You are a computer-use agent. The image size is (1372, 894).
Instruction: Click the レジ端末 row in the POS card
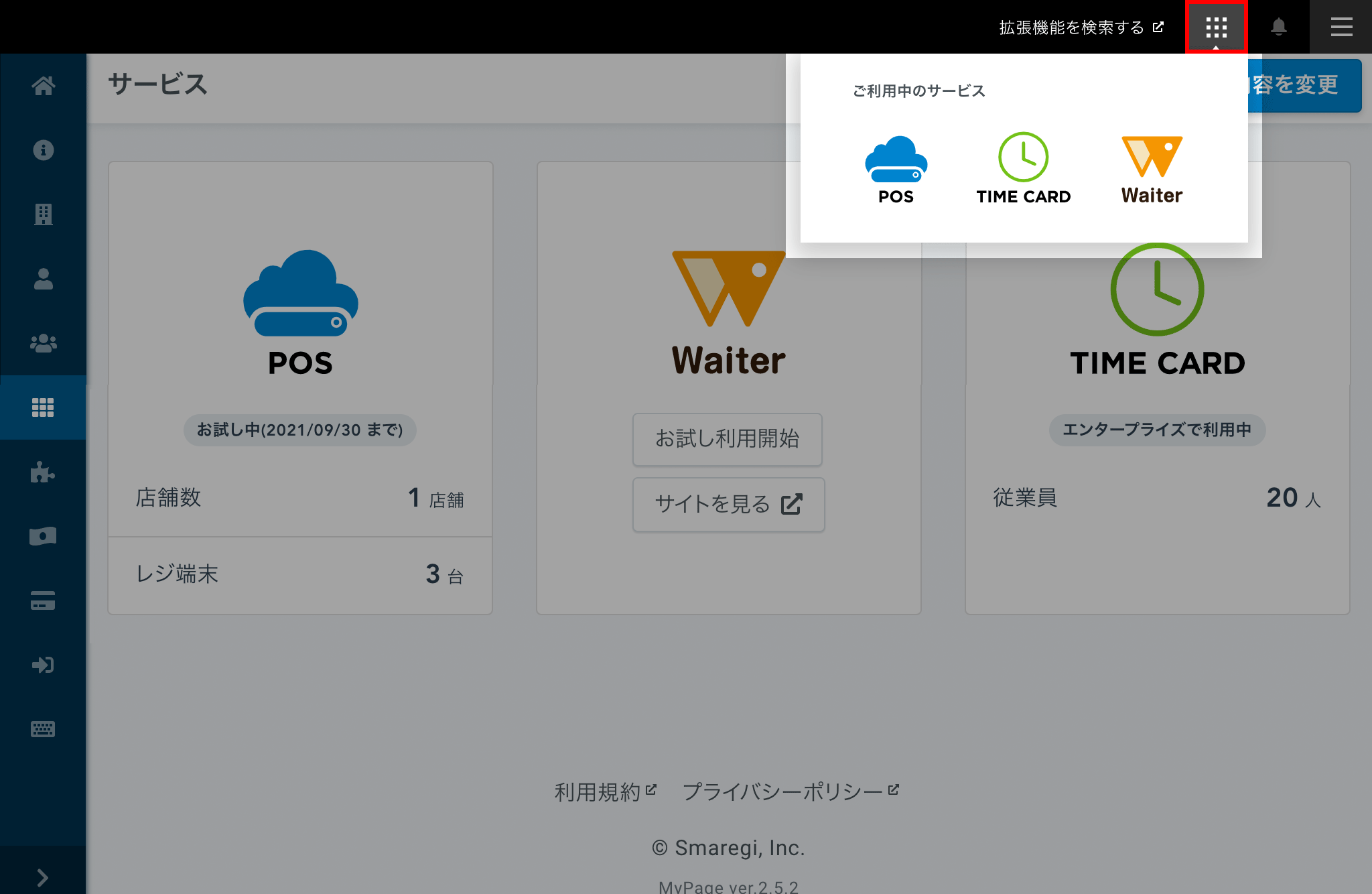click(x=300, y=574)
